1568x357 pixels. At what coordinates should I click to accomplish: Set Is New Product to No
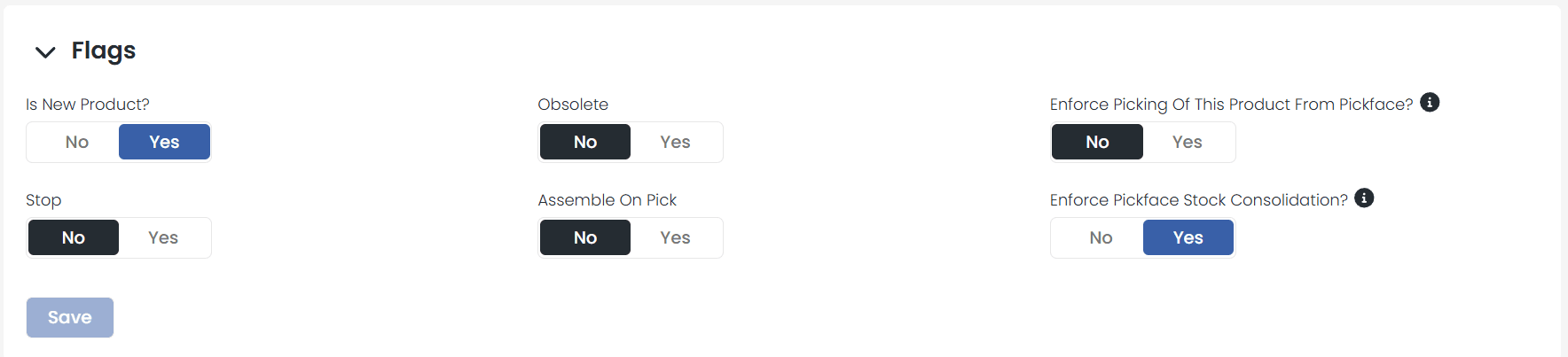[x=76, y=142]
